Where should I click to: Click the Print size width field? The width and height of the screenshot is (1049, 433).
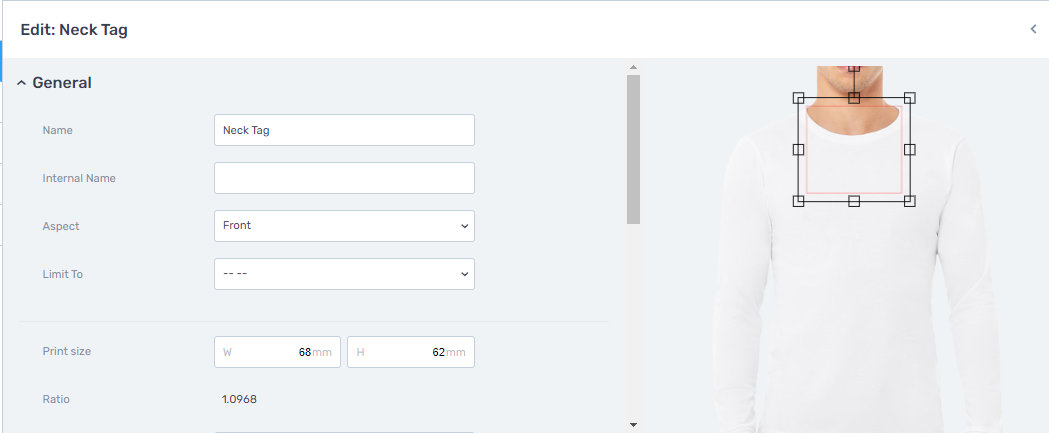(x=278, y=352)
